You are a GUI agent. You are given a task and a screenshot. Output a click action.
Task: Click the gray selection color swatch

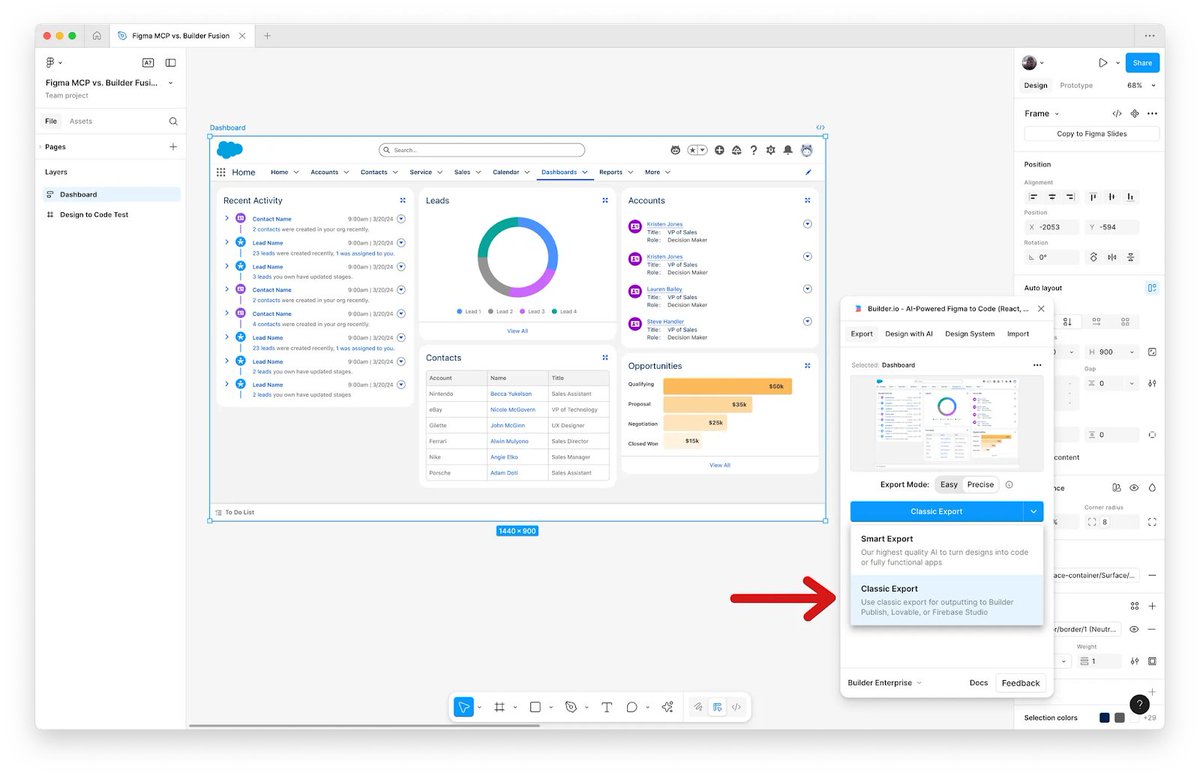click(1120, 718)
